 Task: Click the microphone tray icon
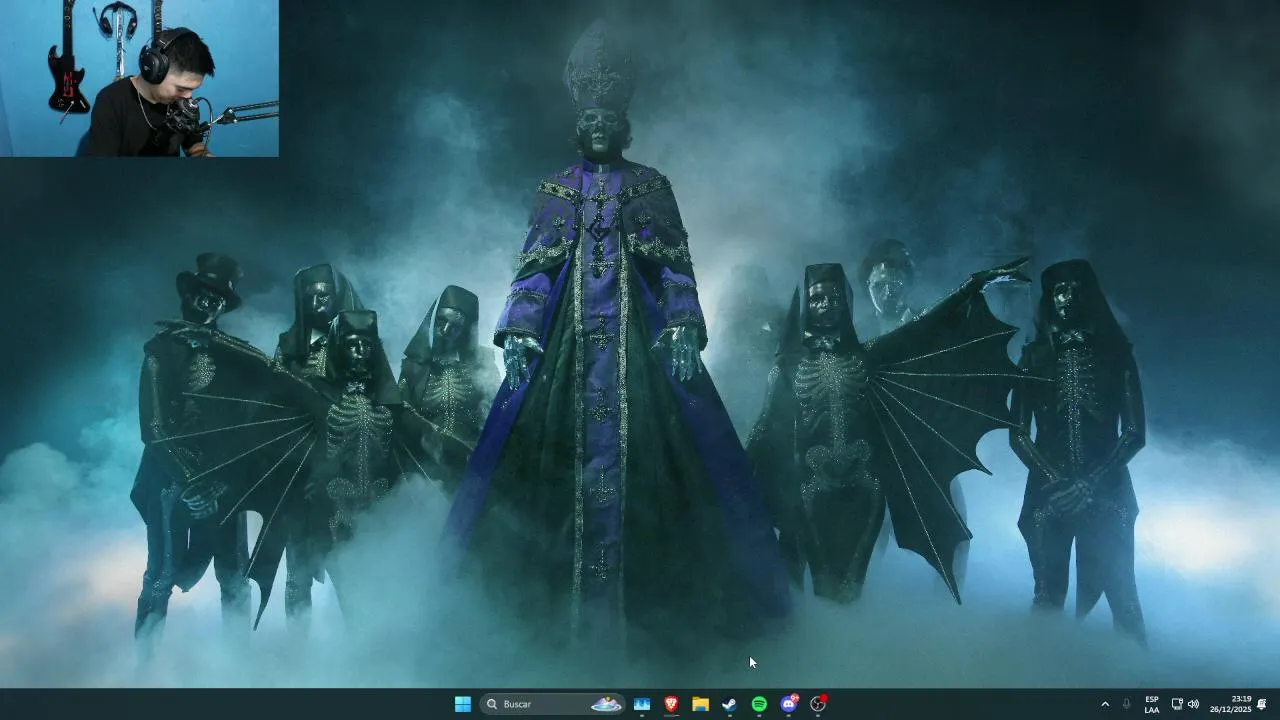pos(1127,704)
